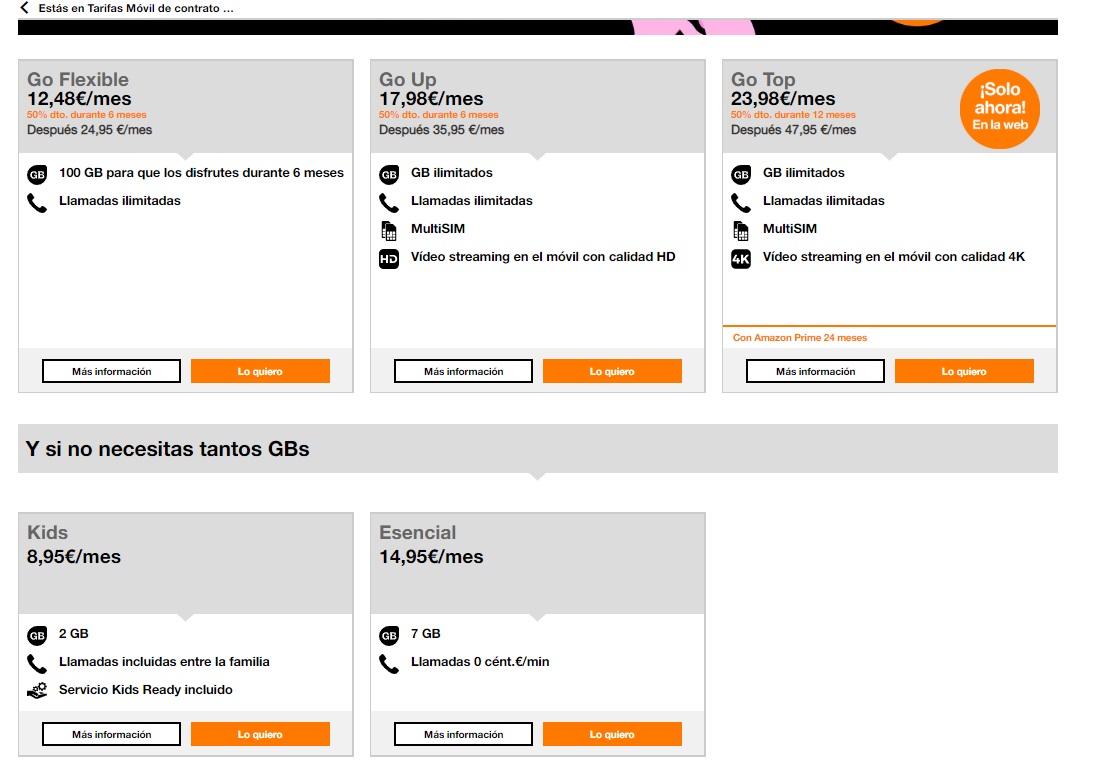The height and width of the screenshot is (781, 1108).
Task: Choose 'Lo quiero' for Go Flexible
Action: [260, 371]
